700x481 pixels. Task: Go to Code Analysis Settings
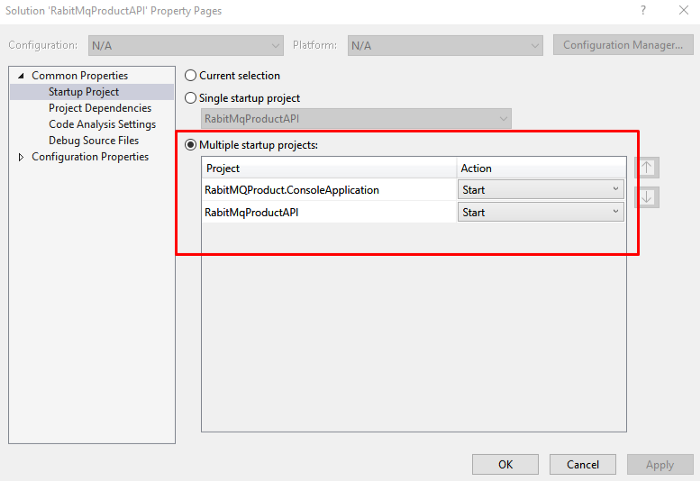pyautogui.click(x=102, y=124)
